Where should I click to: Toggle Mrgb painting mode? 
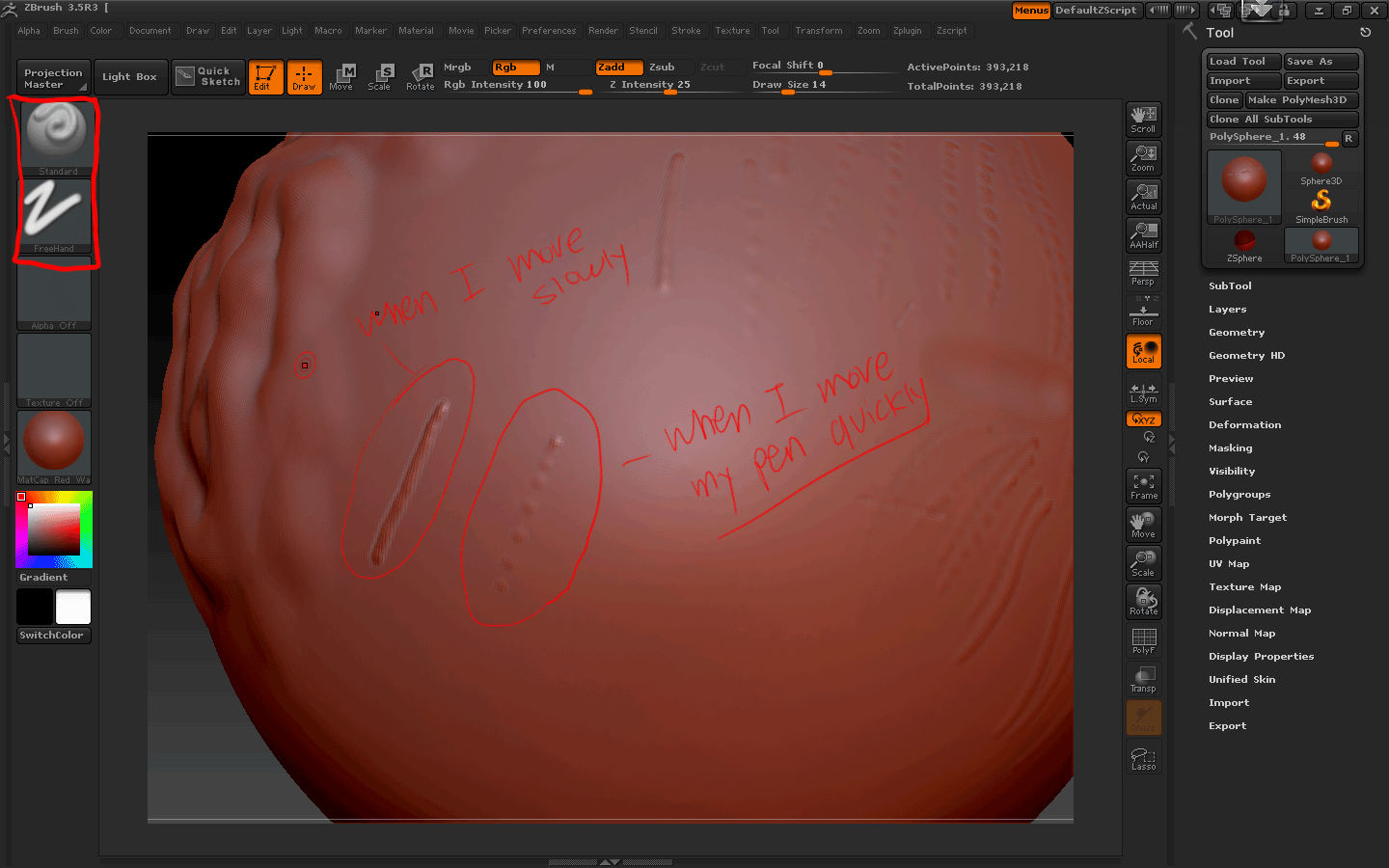(x=460, y=67)
